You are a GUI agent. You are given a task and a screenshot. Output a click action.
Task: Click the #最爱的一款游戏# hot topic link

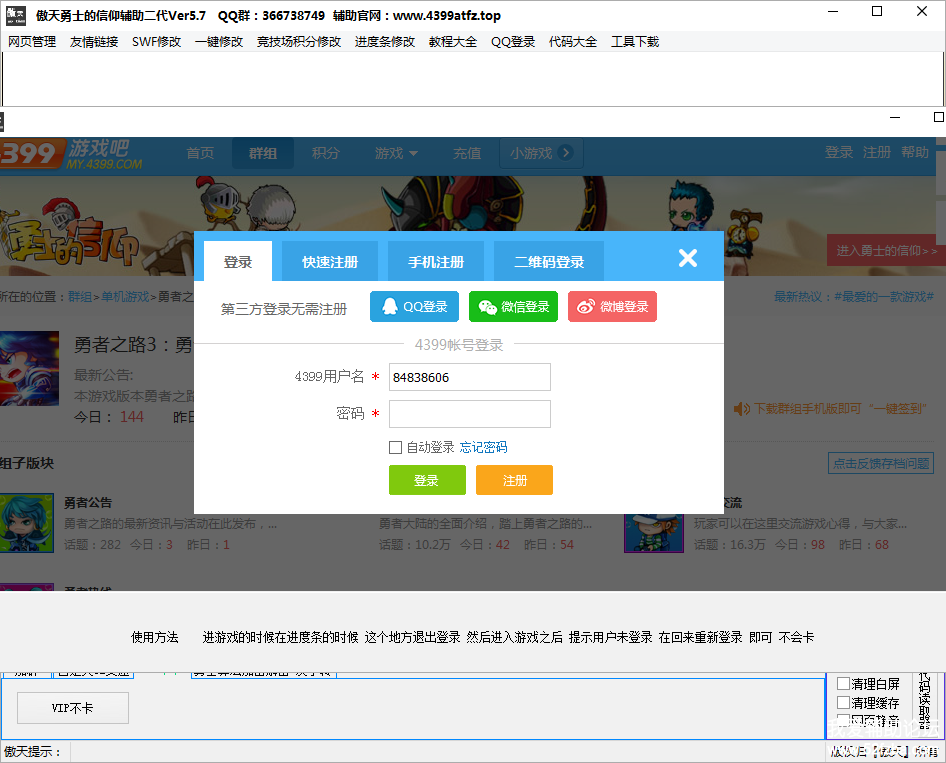point(884,297)
